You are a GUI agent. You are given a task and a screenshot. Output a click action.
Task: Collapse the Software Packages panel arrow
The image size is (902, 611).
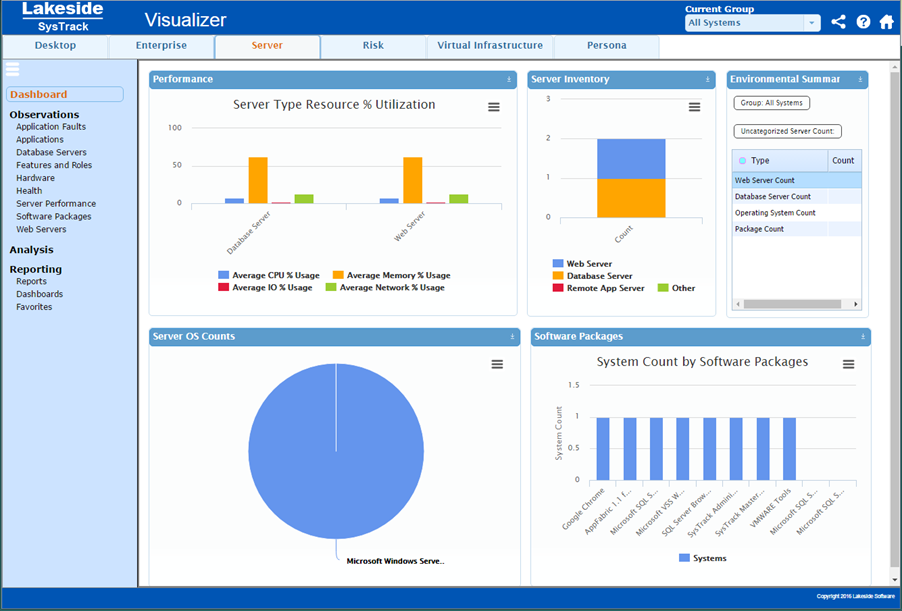pyautogui.click(x=863, y=337)
